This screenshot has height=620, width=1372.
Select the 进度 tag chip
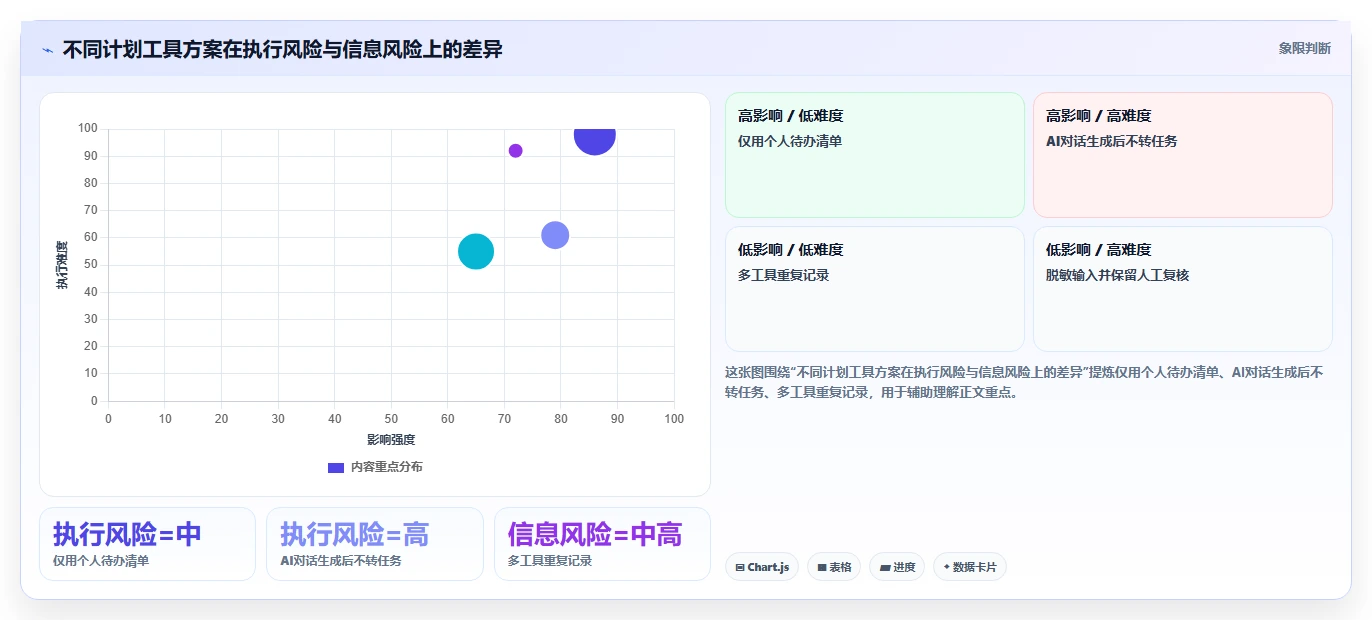click(897, 567)
